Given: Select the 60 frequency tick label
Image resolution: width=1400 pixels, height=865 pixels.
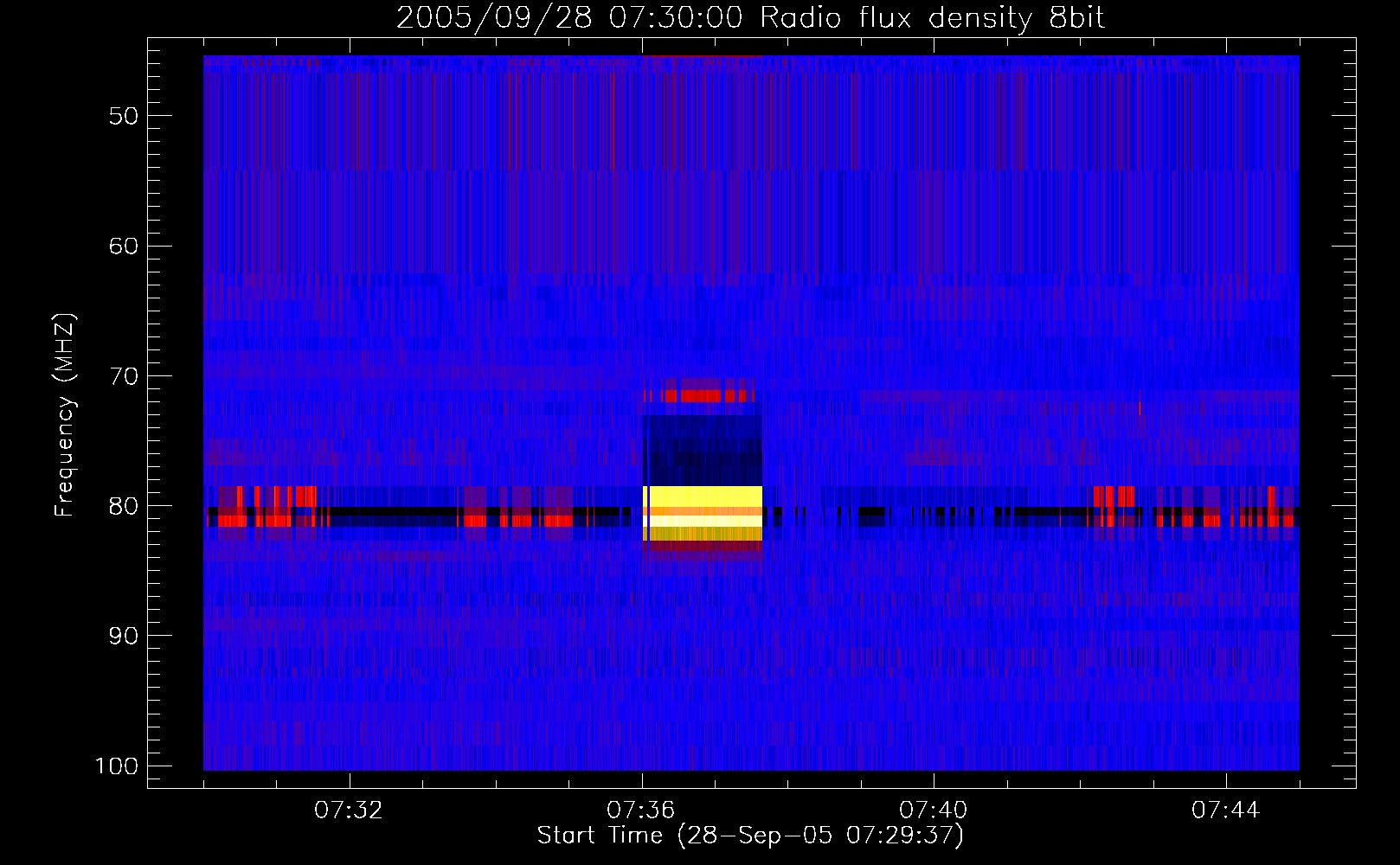Looking at the screenshot, I should coord(124,246).
